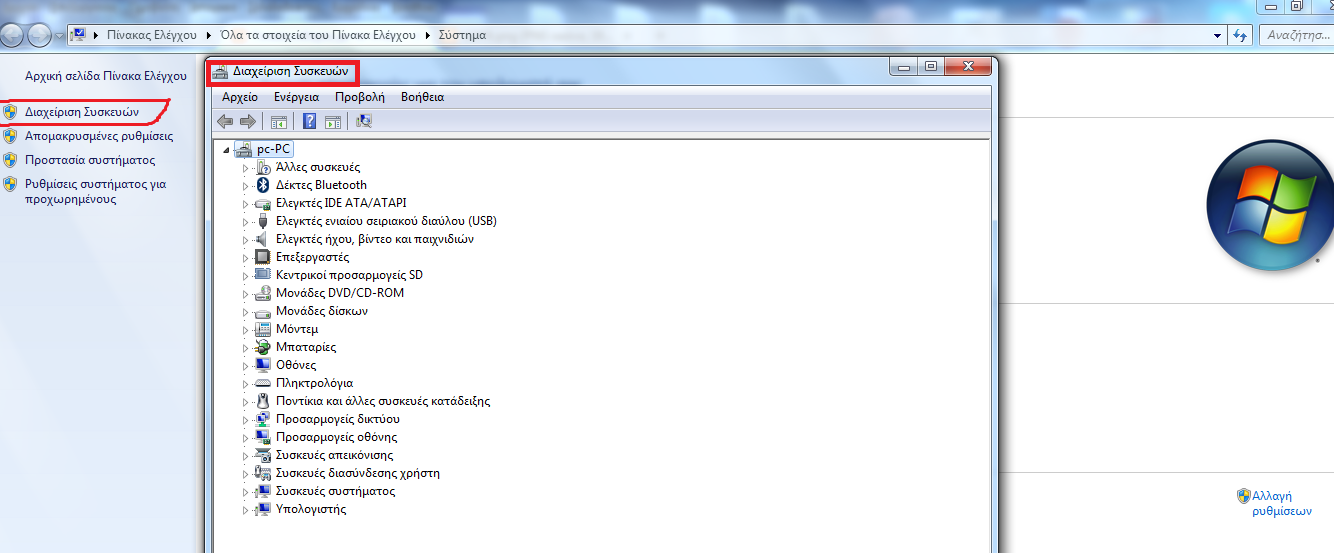
Task: Click the show/hide console tree toolbar icon
Action: coord(279,121)
